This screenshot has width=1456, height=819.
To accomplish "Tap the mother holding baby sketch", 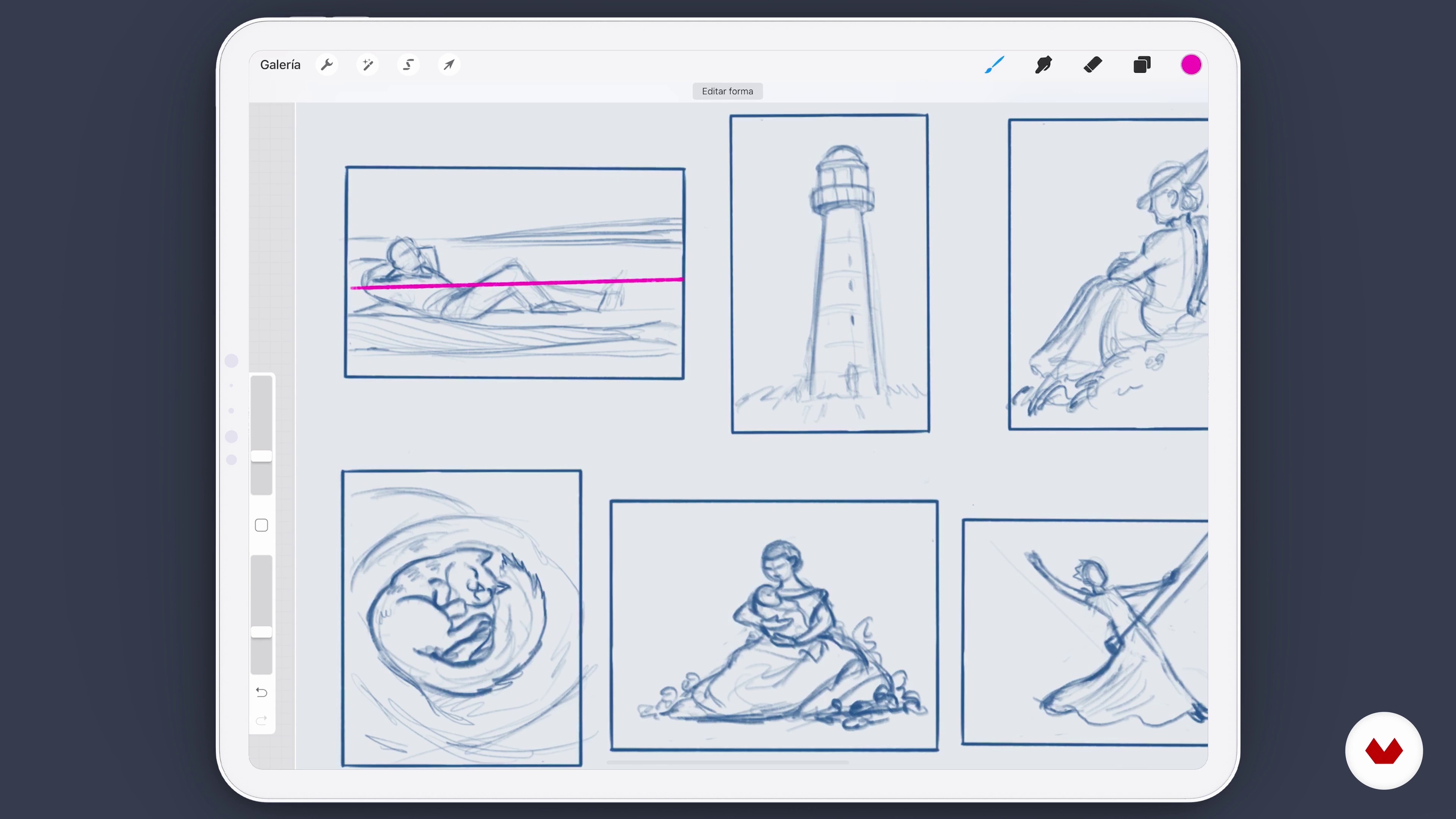I will (x=774, y=625).
